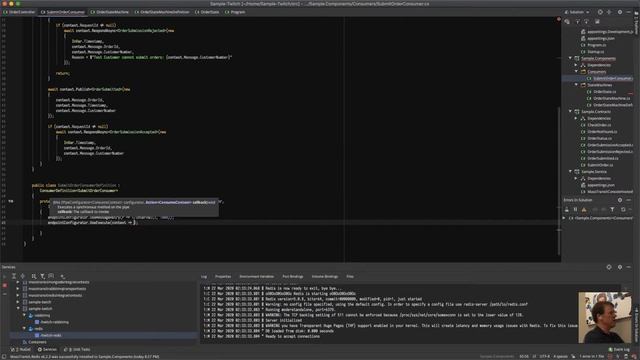This screenshot has height=360, width=640.
Task: Open Services panel settings gear
Action: (x=620, y=267)
